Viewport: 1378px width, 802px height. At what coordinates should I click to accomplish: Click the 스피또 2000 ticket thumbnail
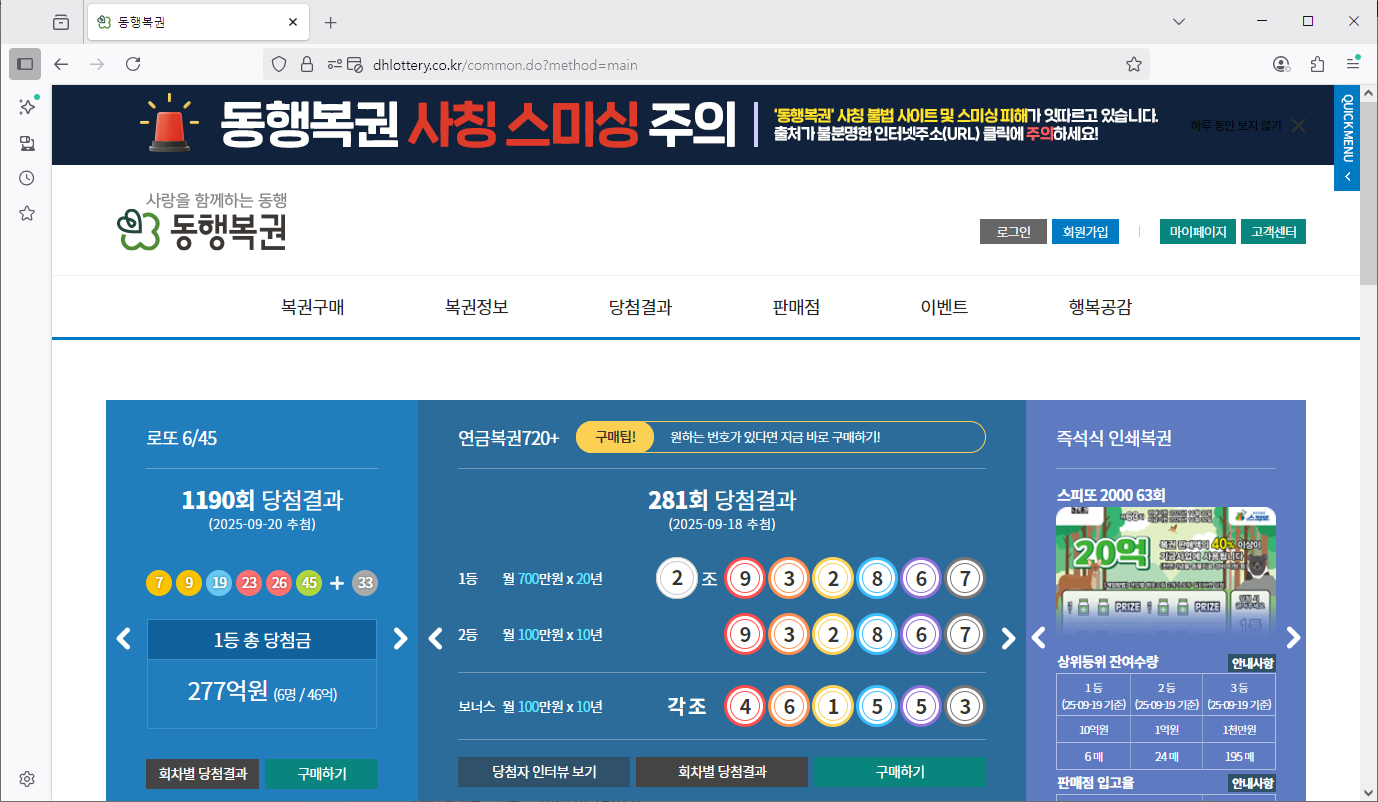point(1166,570)
